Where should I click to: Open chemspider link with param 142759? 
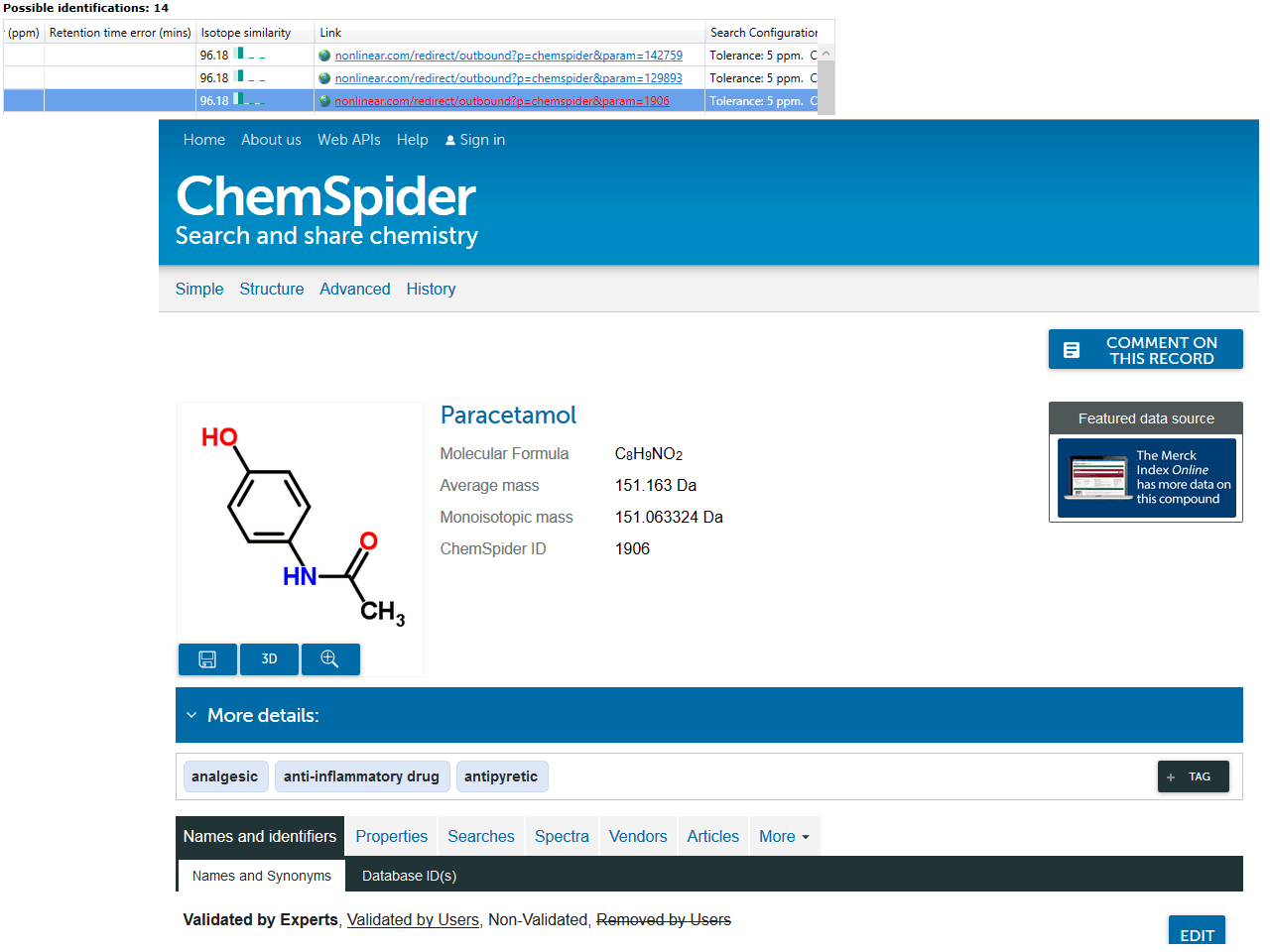[509, 56]
